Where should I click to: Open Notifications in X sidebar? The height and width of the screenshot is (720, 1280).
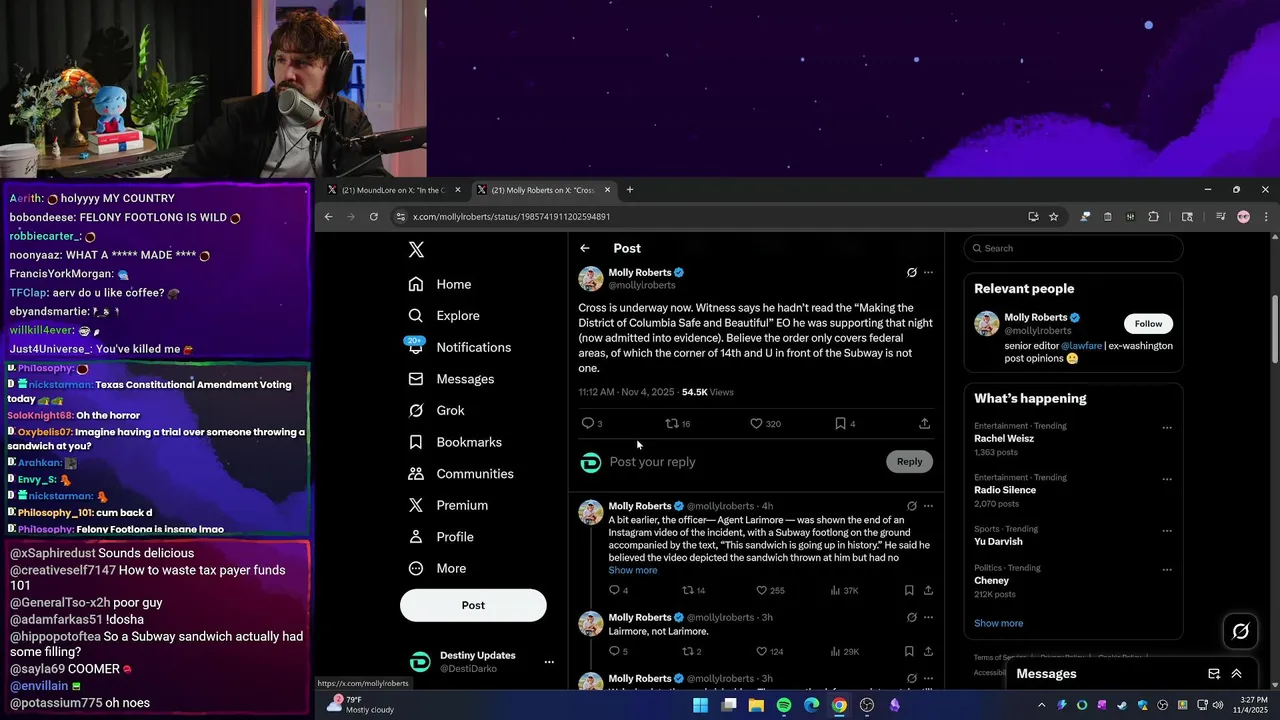tap(460, 347)
